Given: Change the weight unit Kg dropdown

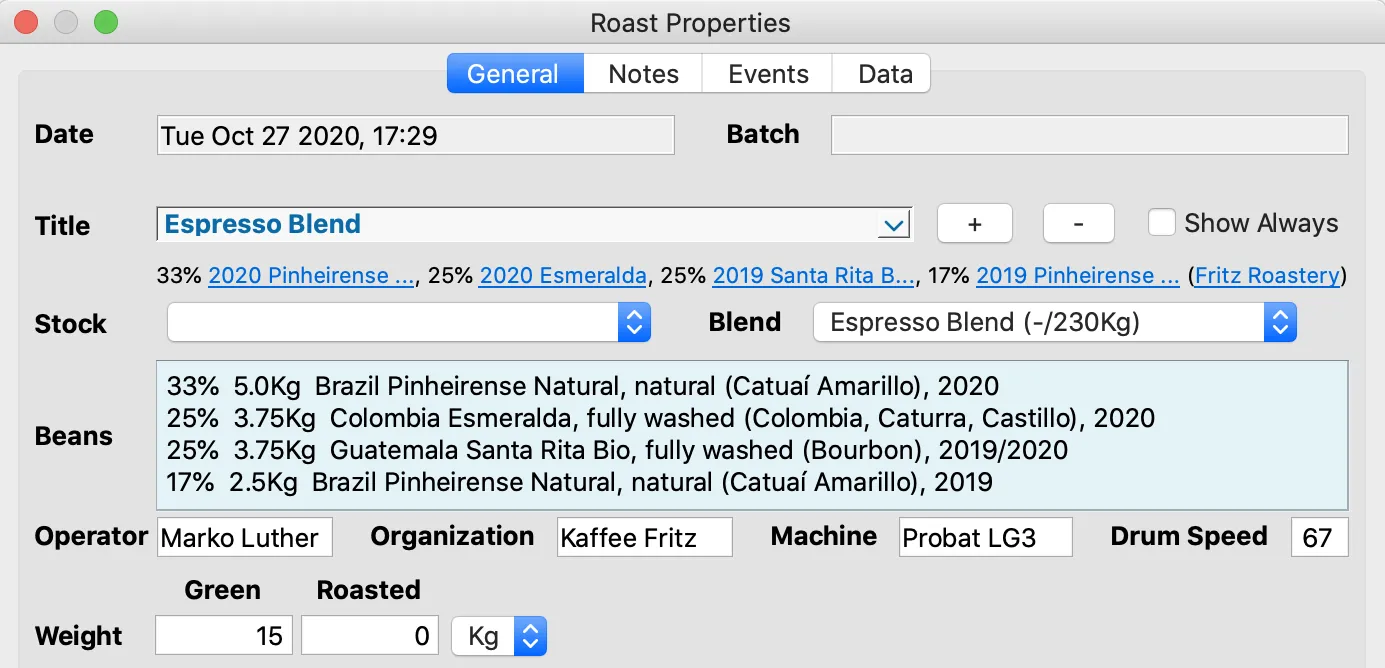Looking at the screenshot, I should click(498, 636).
